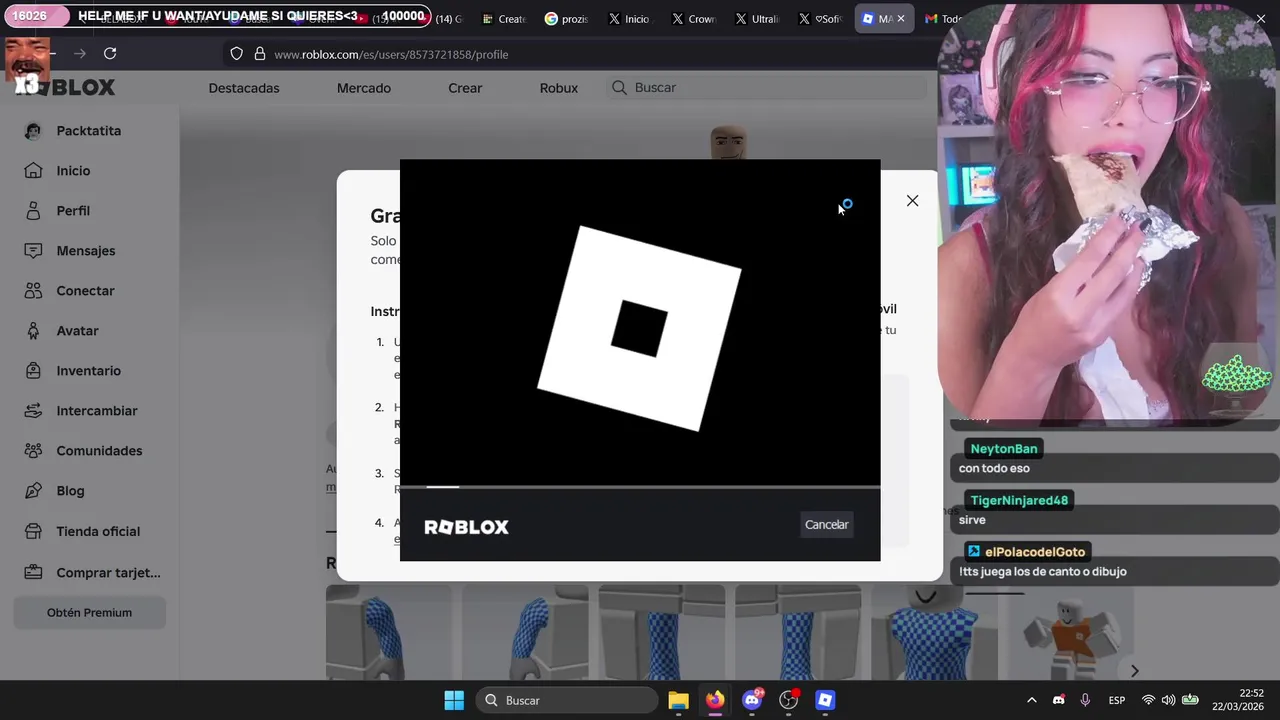Switch to the X Crown tab
This screenshot has height=720, width=1280.
click(694, 19)
